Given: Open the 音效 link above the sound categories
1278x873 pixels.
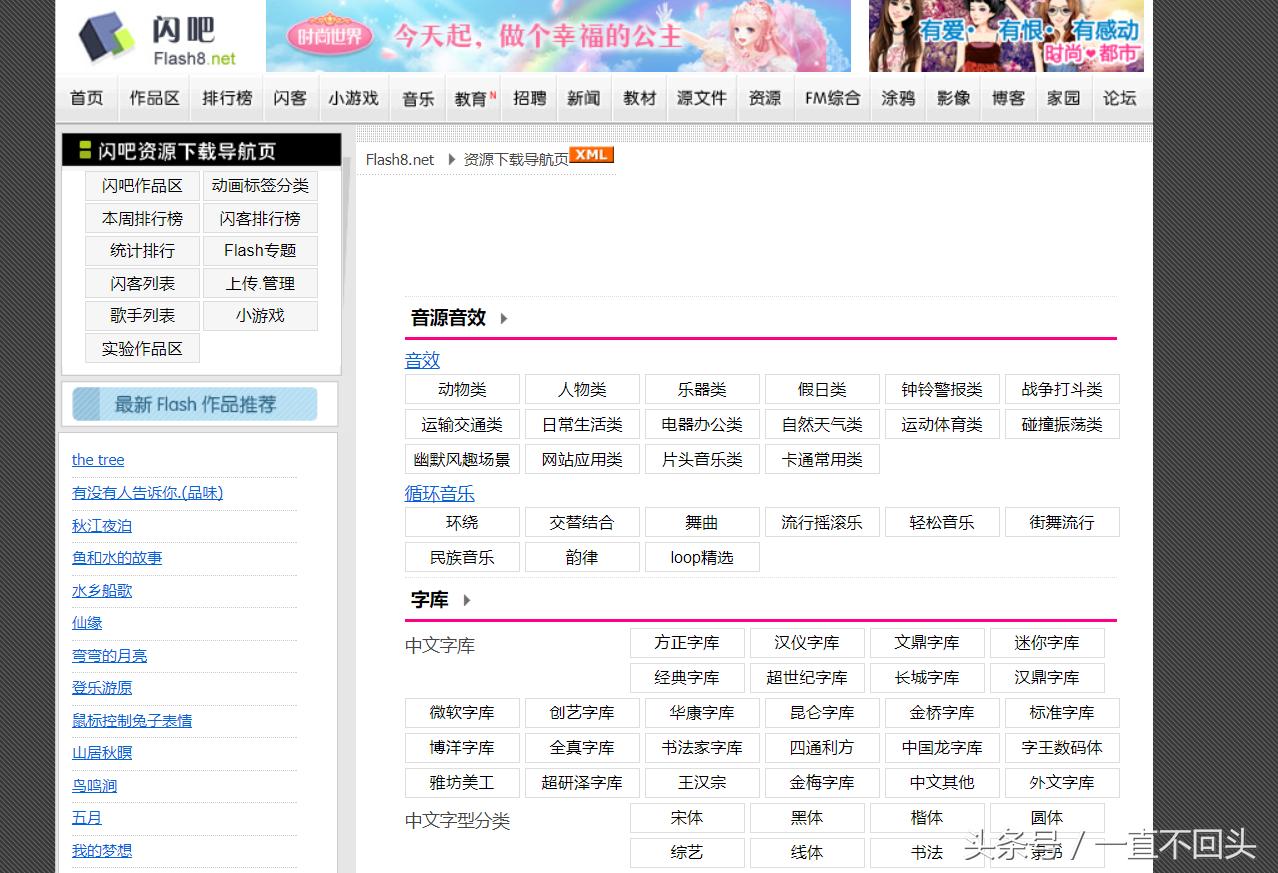Looking at the screenshot, I should click(x=421, y=360).
